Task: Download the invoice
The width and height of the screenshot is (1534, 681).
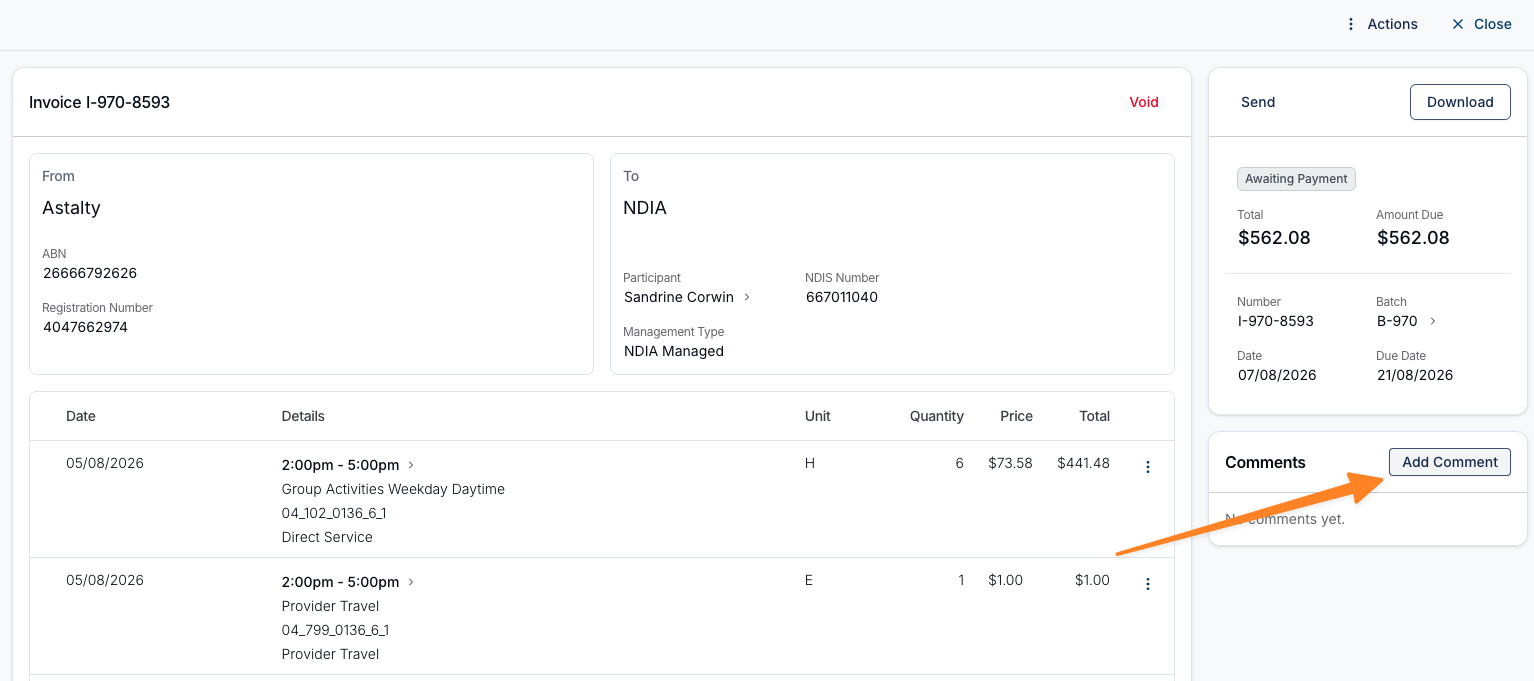Action: 1460,102
